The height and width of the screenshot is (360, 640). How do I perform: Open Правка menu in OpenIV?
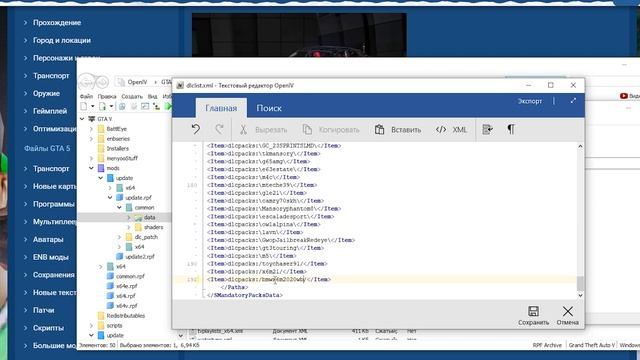pyautogui.click(x=107, y=97)
